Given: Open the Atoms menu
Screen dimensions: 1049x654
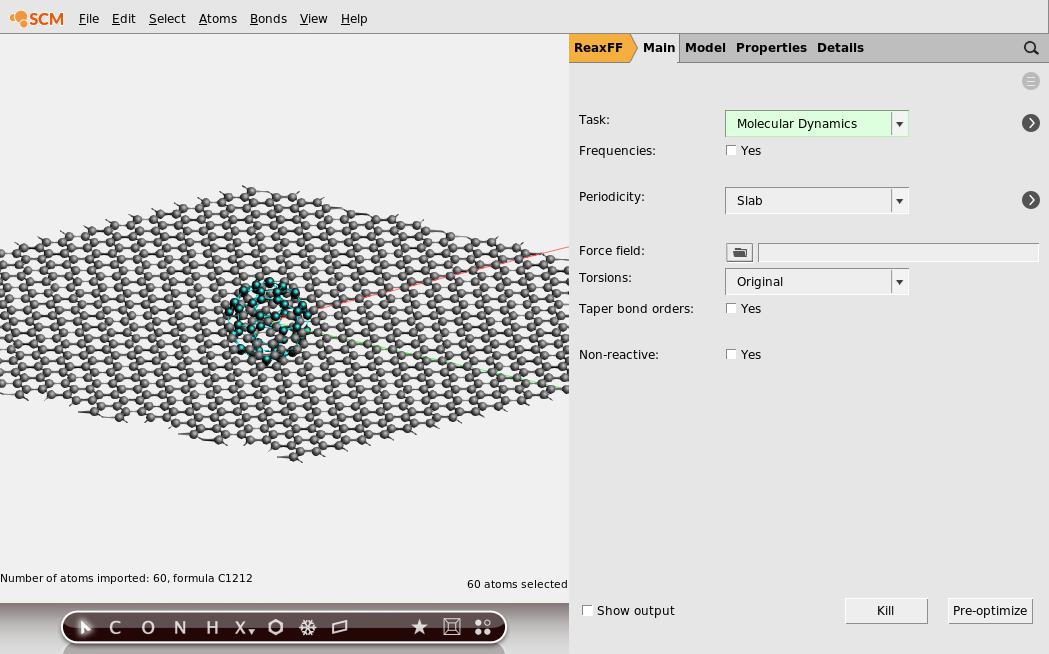Looking at the screenshot, I should coord(218,18).
